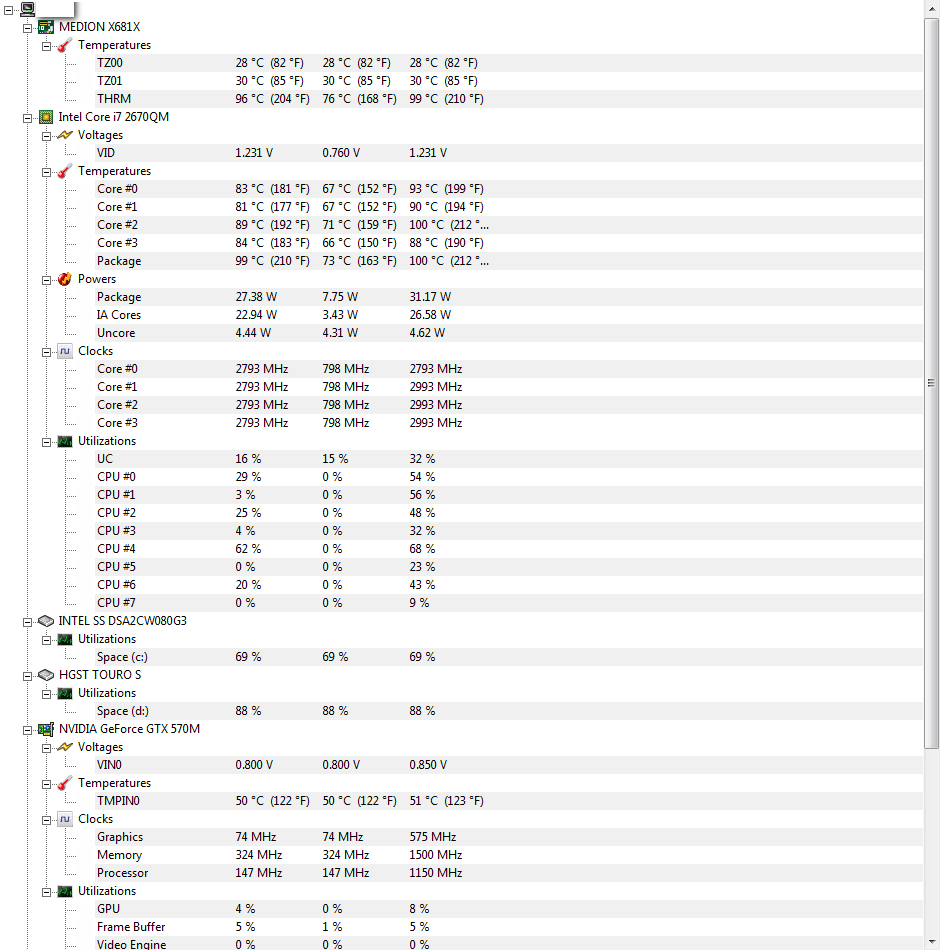Select the THRM temperature row

pos(509,99)
